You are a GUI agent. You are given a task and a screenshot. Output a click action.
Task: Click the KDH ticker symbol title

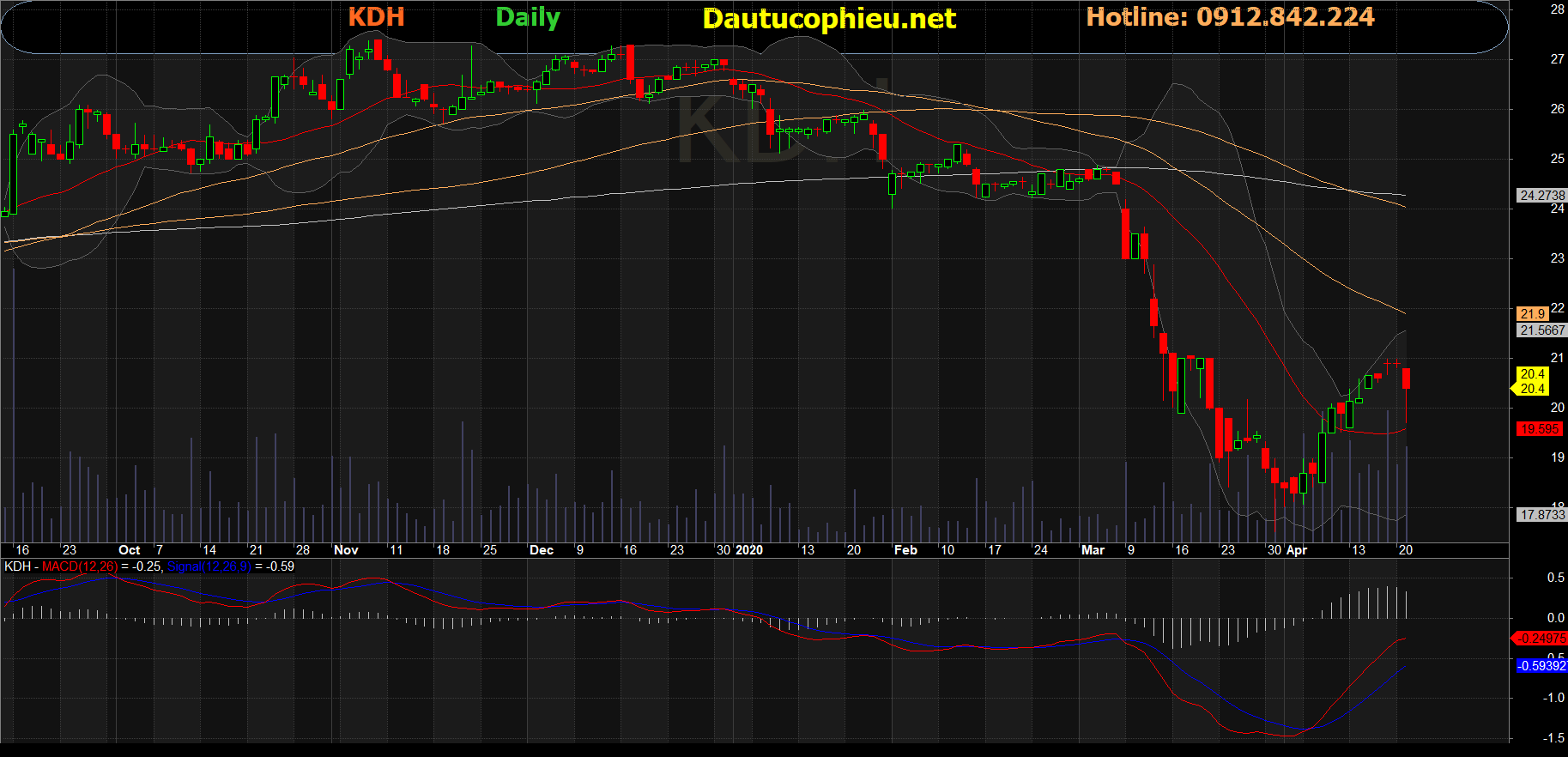376,17
